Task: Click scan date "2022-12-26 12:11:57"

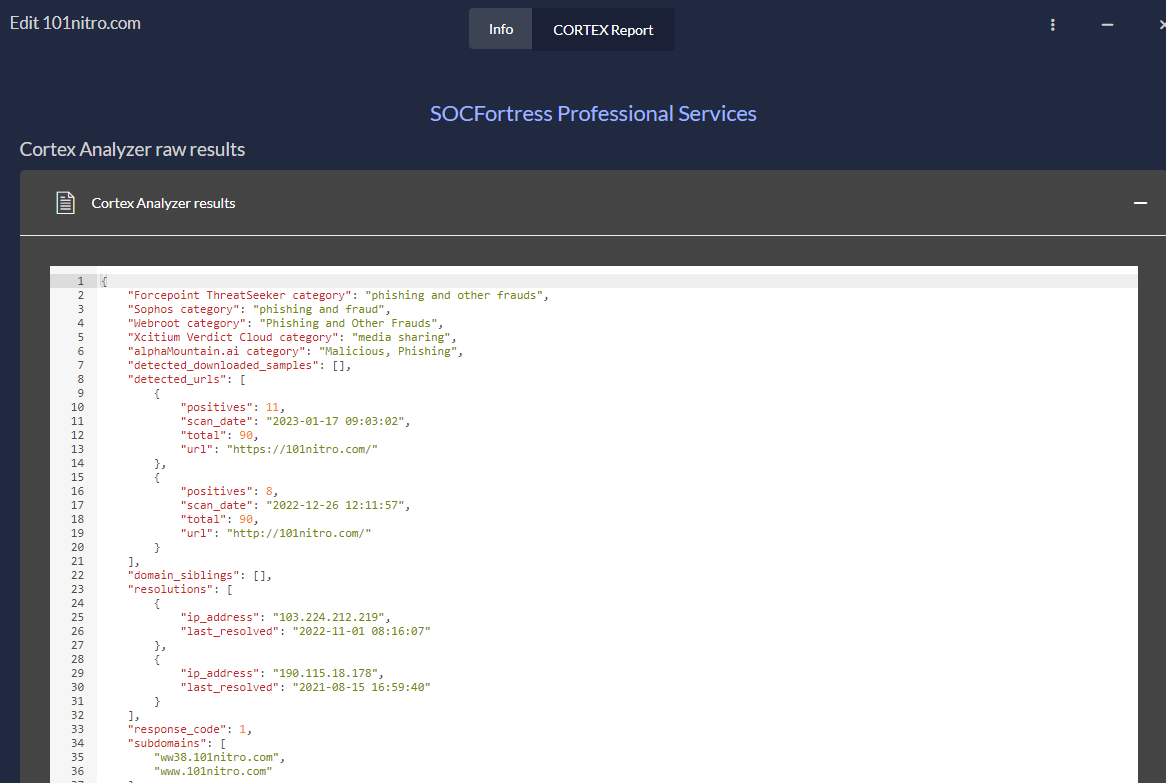Action: (335, 506)
